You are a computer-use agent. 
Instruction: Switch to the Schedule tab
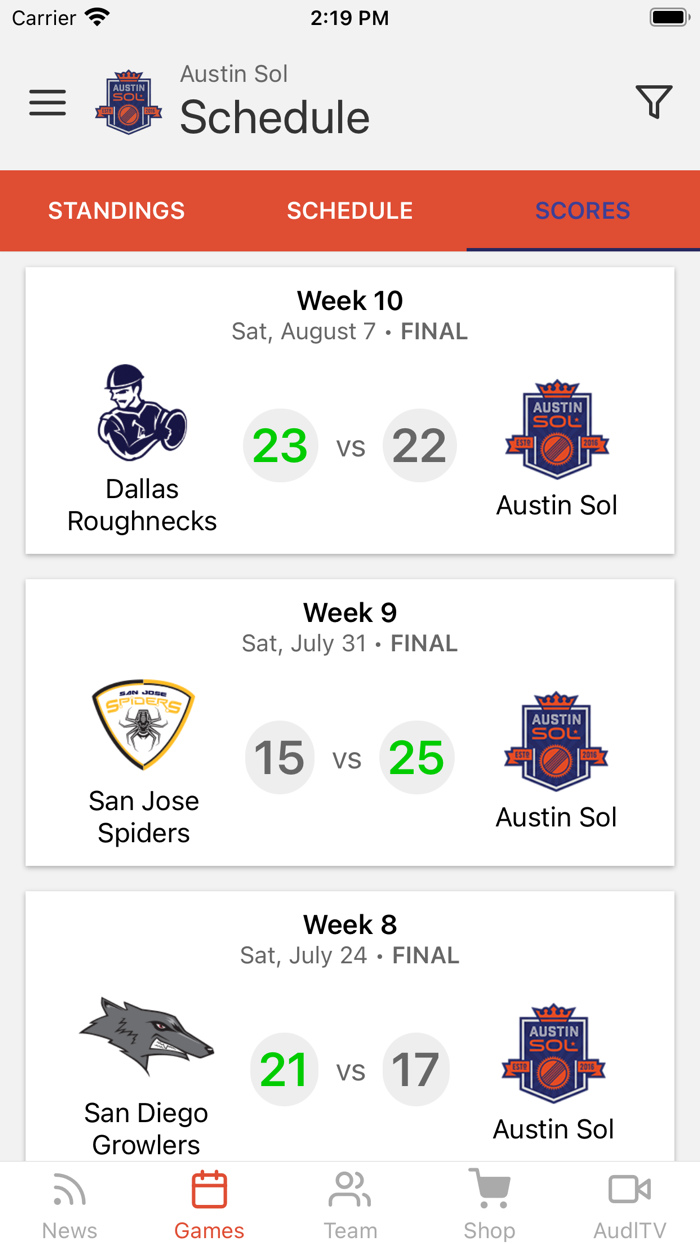[350, 211]
